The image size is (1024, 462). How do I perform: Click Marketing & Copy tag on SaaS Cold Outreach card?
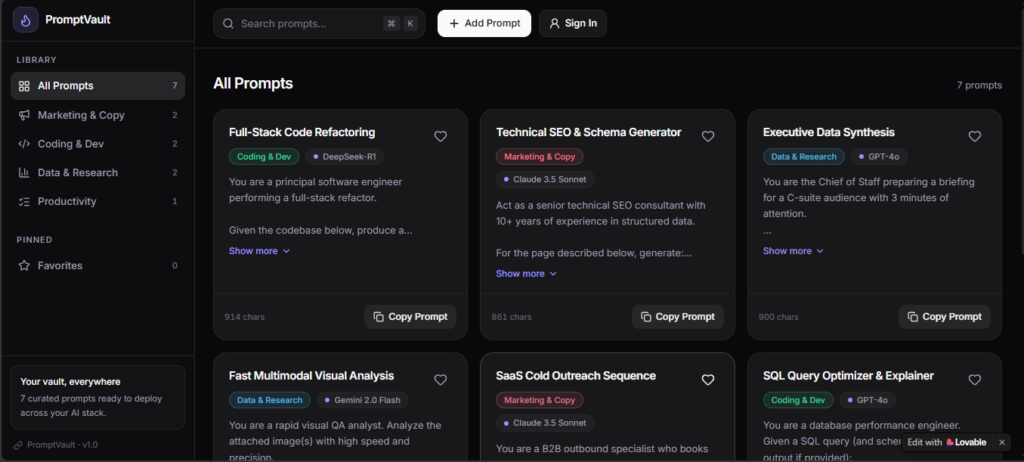pos(539,400)
